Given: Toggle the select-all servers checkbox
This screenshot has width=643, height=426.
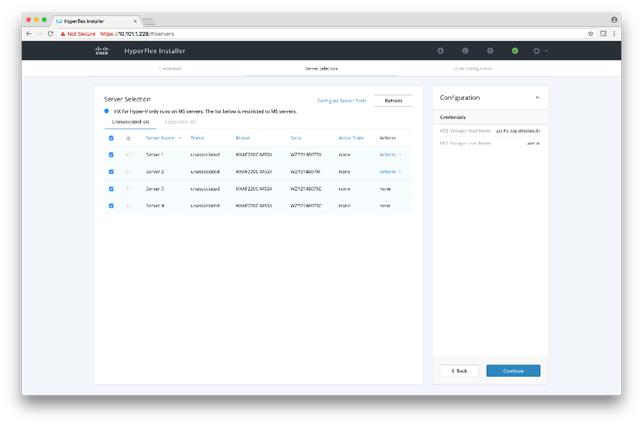Looking at the screenshot, I should point(111,138).
